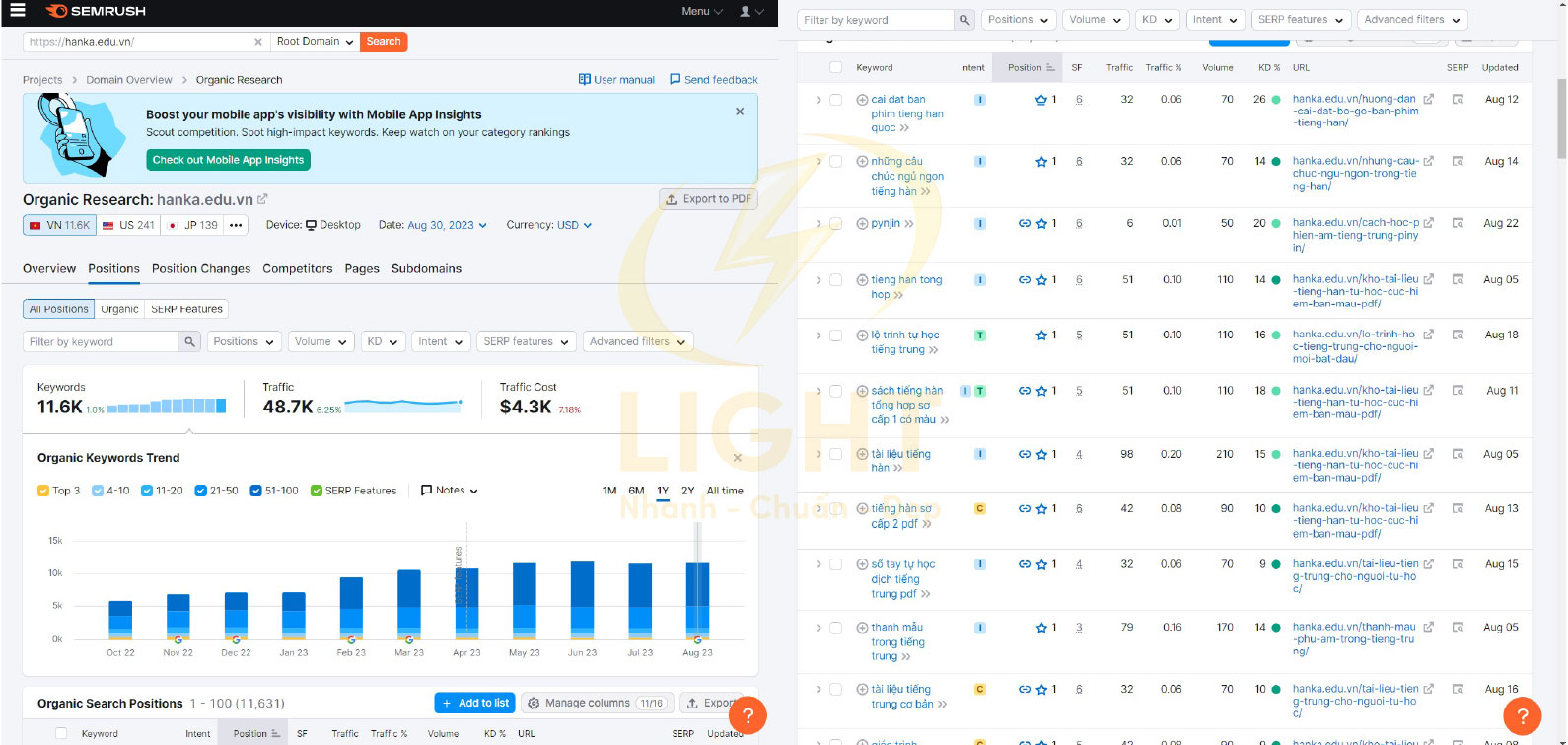
Task: Click the orange Search button
Action: coord(384,42)
